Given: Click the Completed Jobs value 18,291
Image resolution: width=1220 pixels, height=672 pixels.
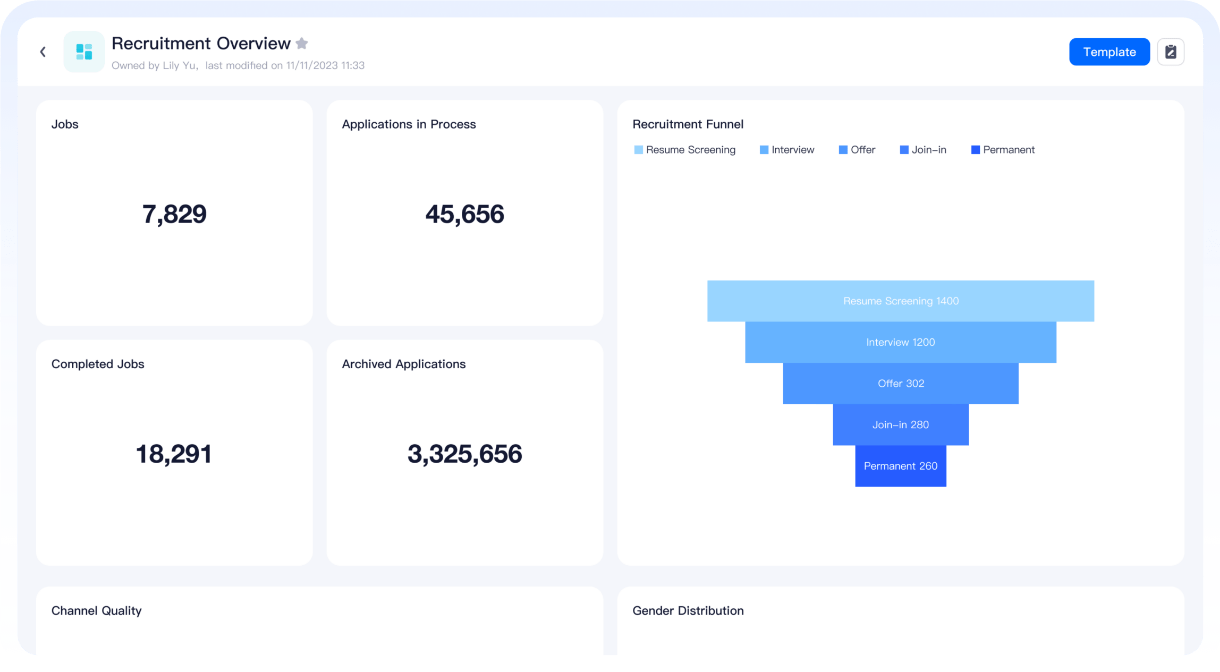Looking at the screenshot, I should (174, 454).
